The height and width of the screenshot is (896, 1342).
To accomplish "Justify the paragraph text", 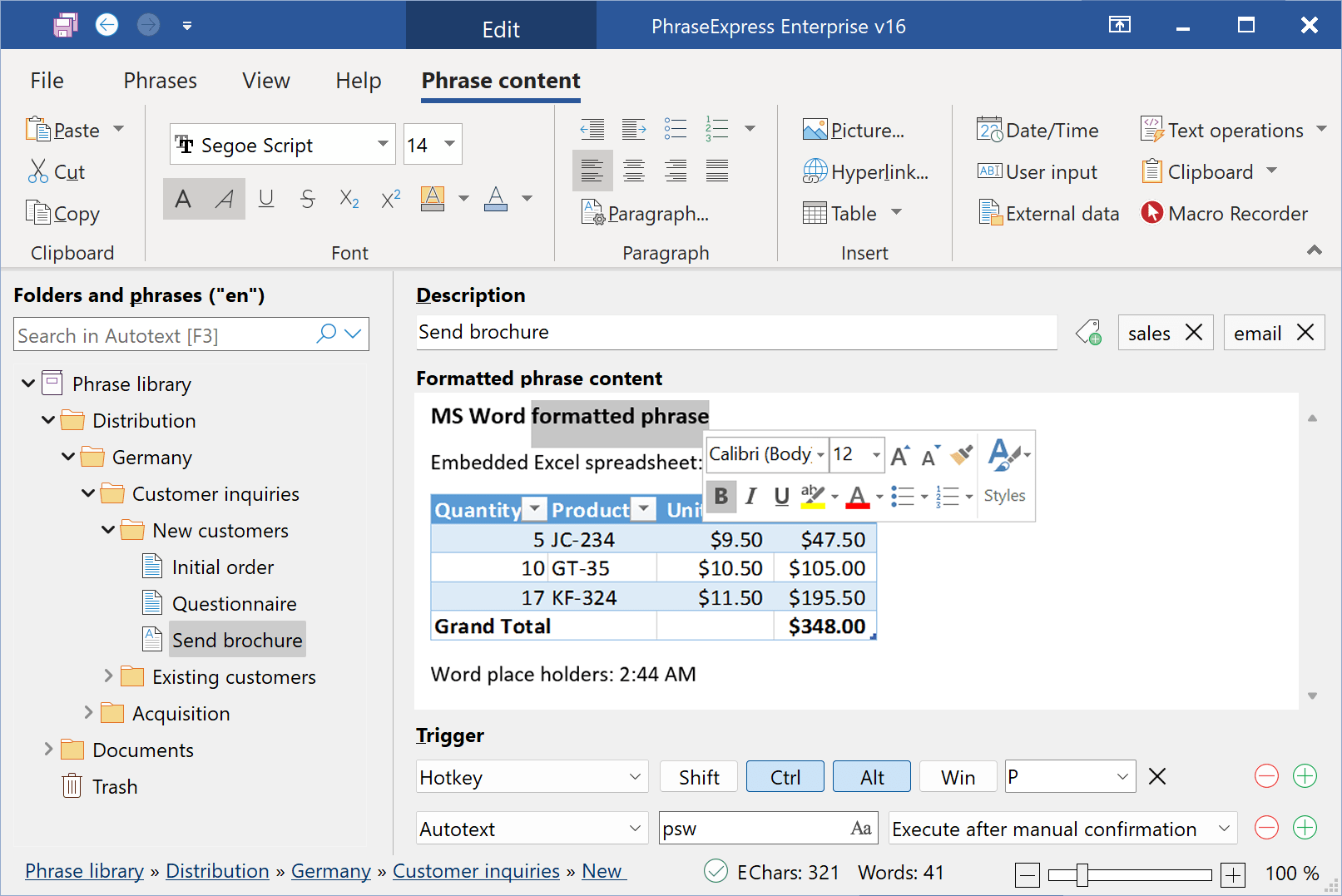I will [x=717, y=171].
